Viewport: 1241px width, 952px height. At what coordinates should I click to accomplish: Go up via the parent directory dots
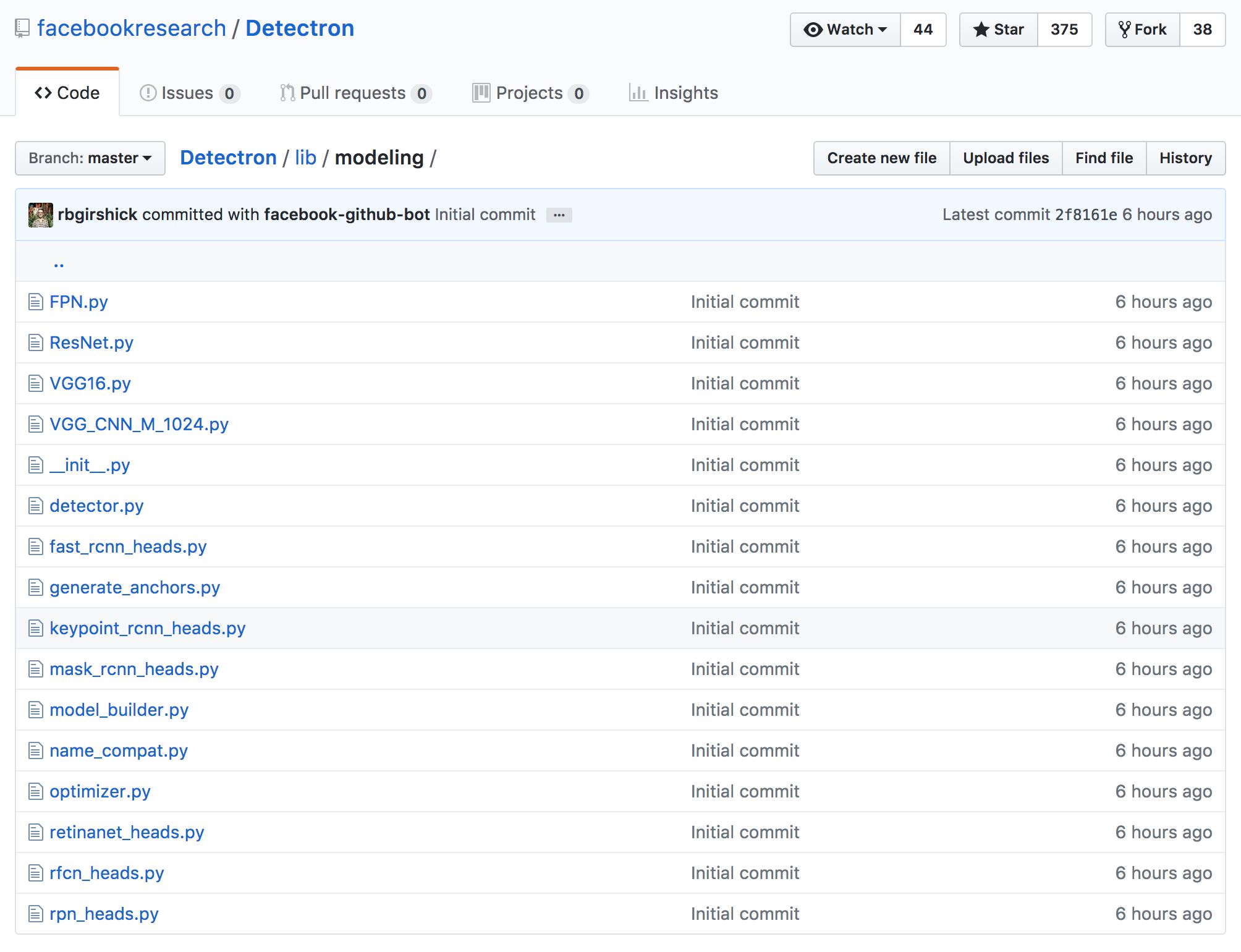[x=59, y=264]
